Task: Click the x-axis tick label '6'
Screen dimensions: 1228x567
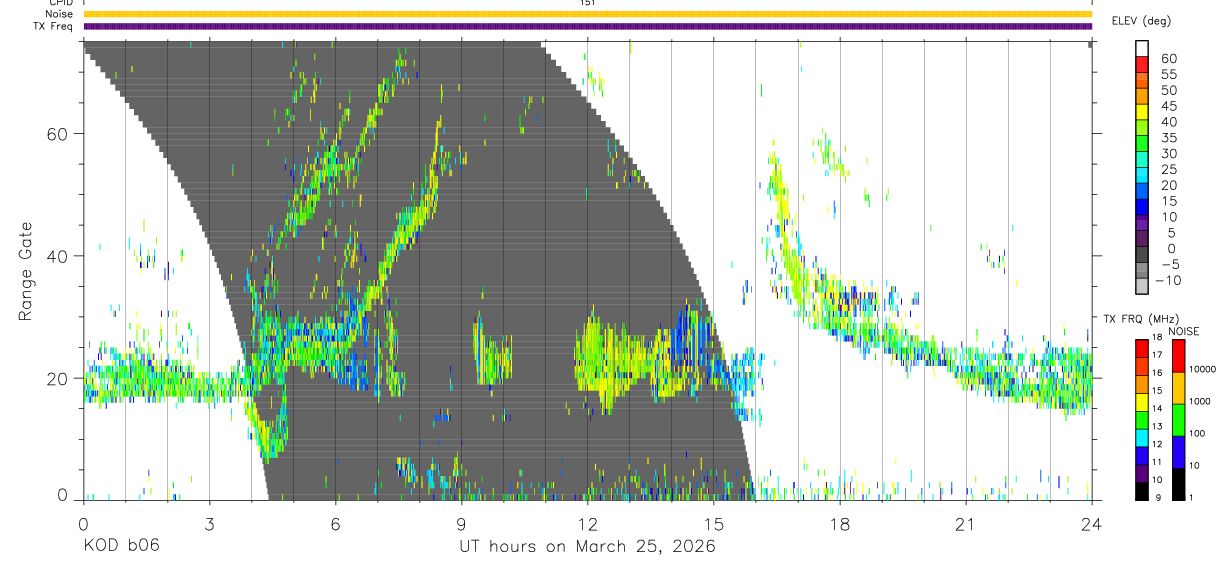Action: [335, 523]
